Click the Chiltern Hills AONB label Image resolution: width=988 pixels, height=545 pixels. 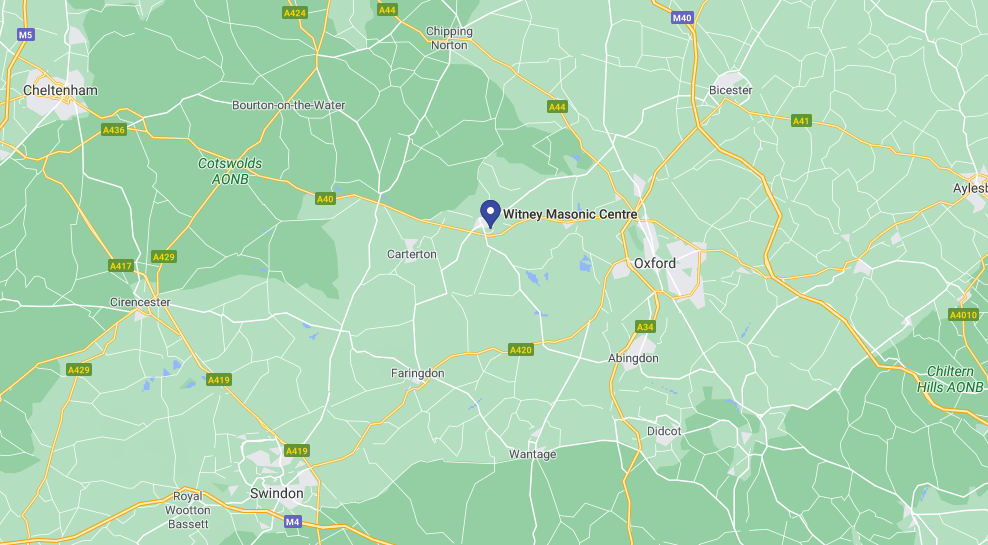pyautogui.click(x=950, y=379)
